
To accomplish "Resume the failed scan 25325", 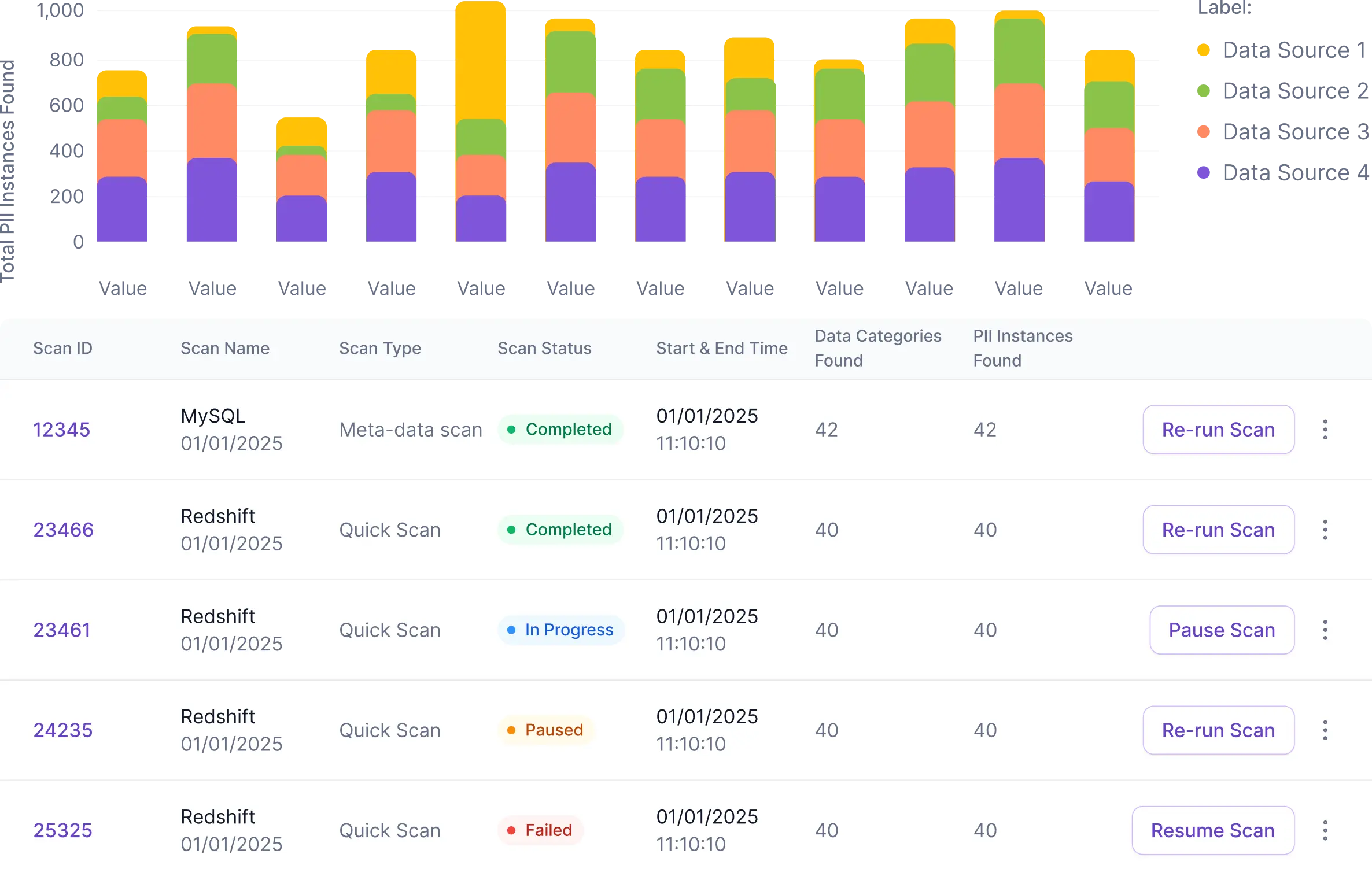I will (x=1212, y=830).
